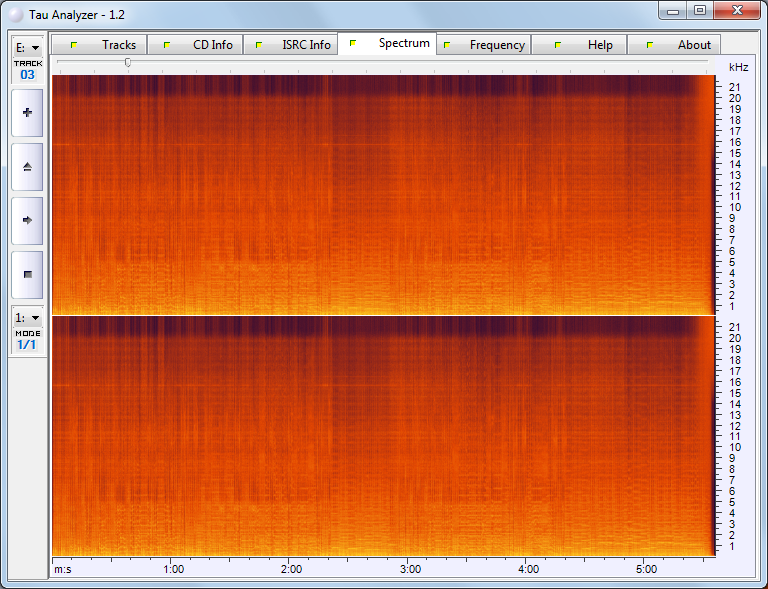Hit the square stop button
Image resolution: width=768 pixels, height=589 pixels.
point(27,274)
